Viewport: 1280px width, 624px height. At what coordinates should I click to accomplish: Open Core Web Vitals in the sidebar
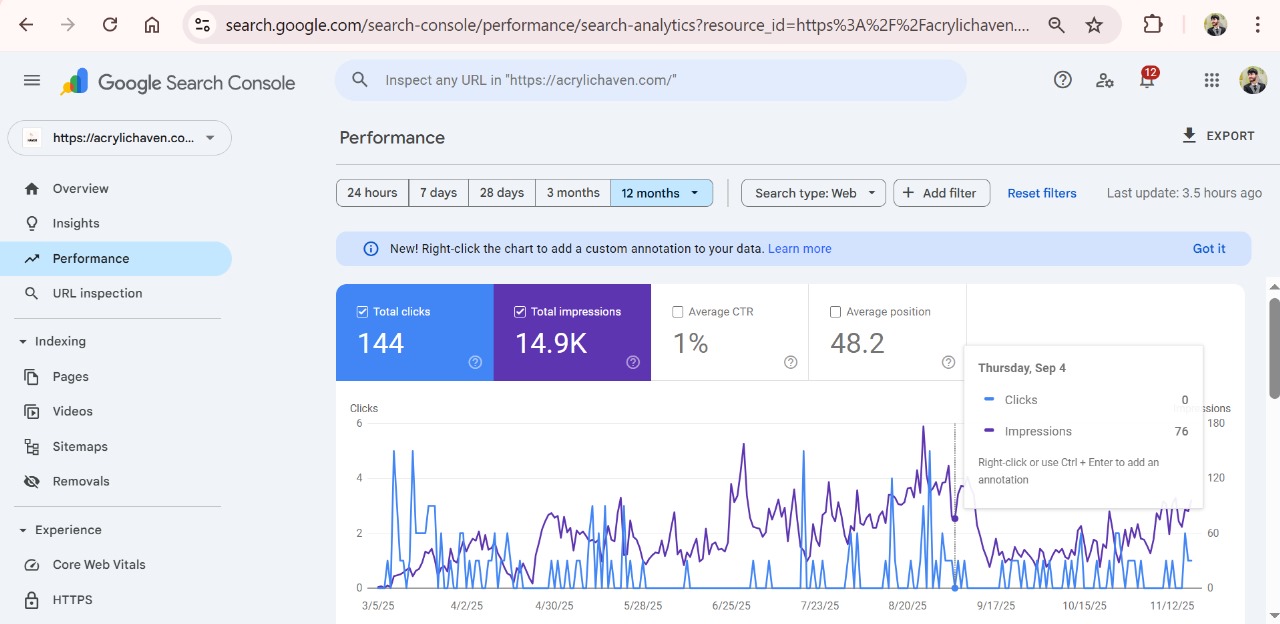(99, 565)
